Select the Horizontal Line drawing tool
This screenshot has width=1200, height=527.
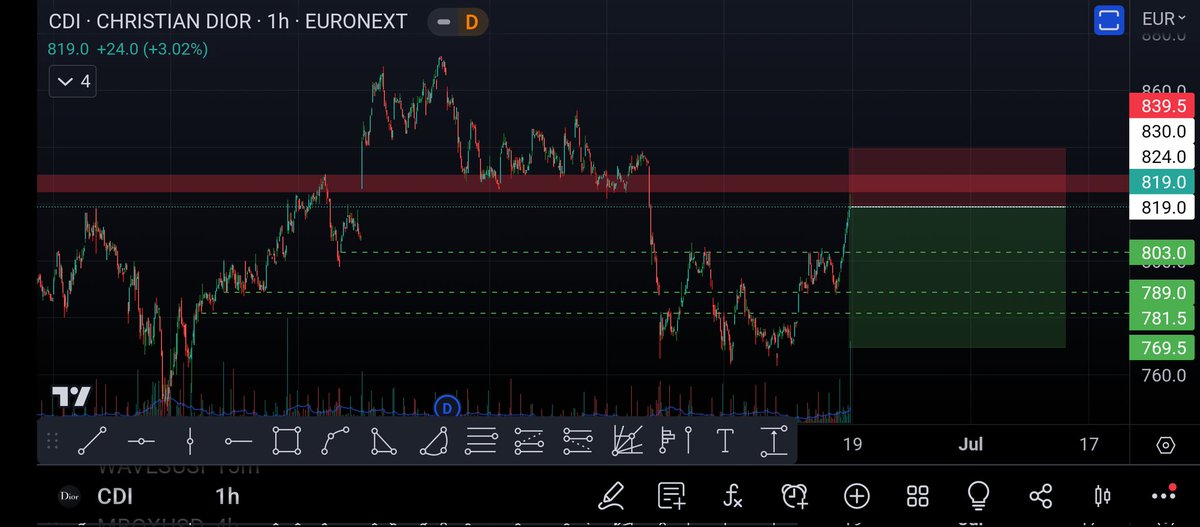(x=141, y=440)
